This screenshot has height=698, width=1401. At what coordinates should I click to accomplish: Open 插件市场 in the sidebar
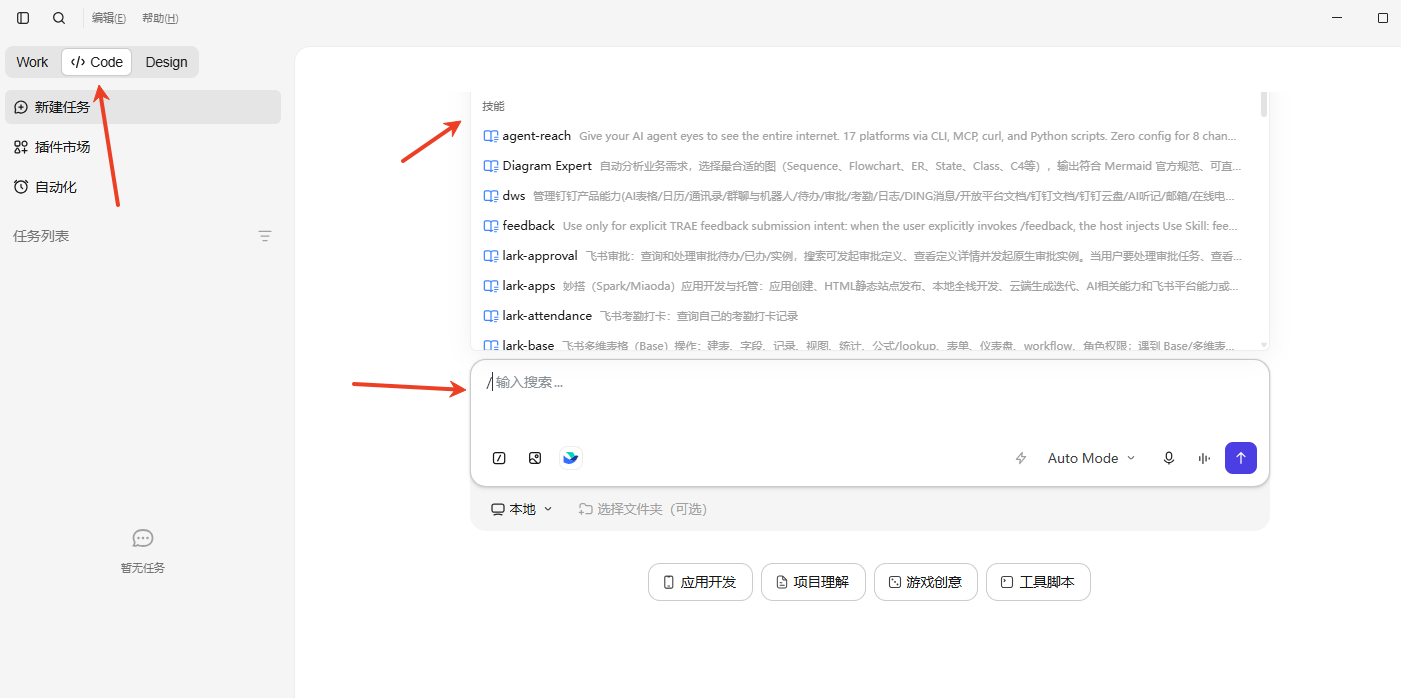pyautogui.click(x=143, y=147)
